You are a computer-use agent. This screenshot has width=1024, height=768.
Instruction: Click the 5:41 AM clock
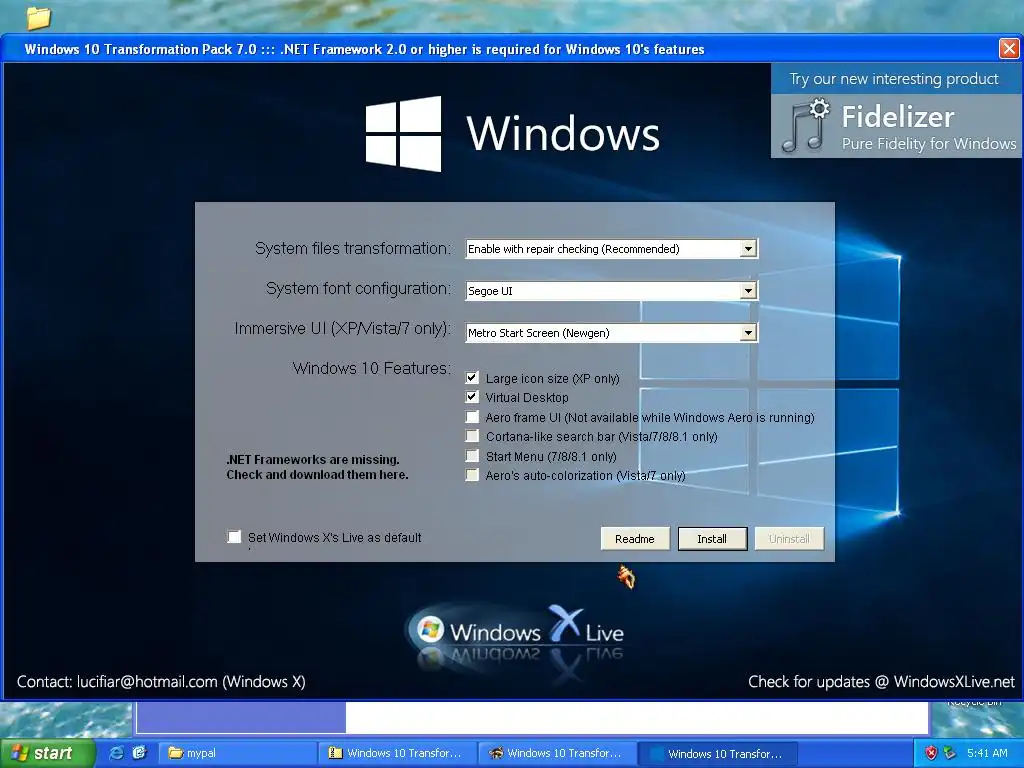pyautogui.click(x=987, y=753)
